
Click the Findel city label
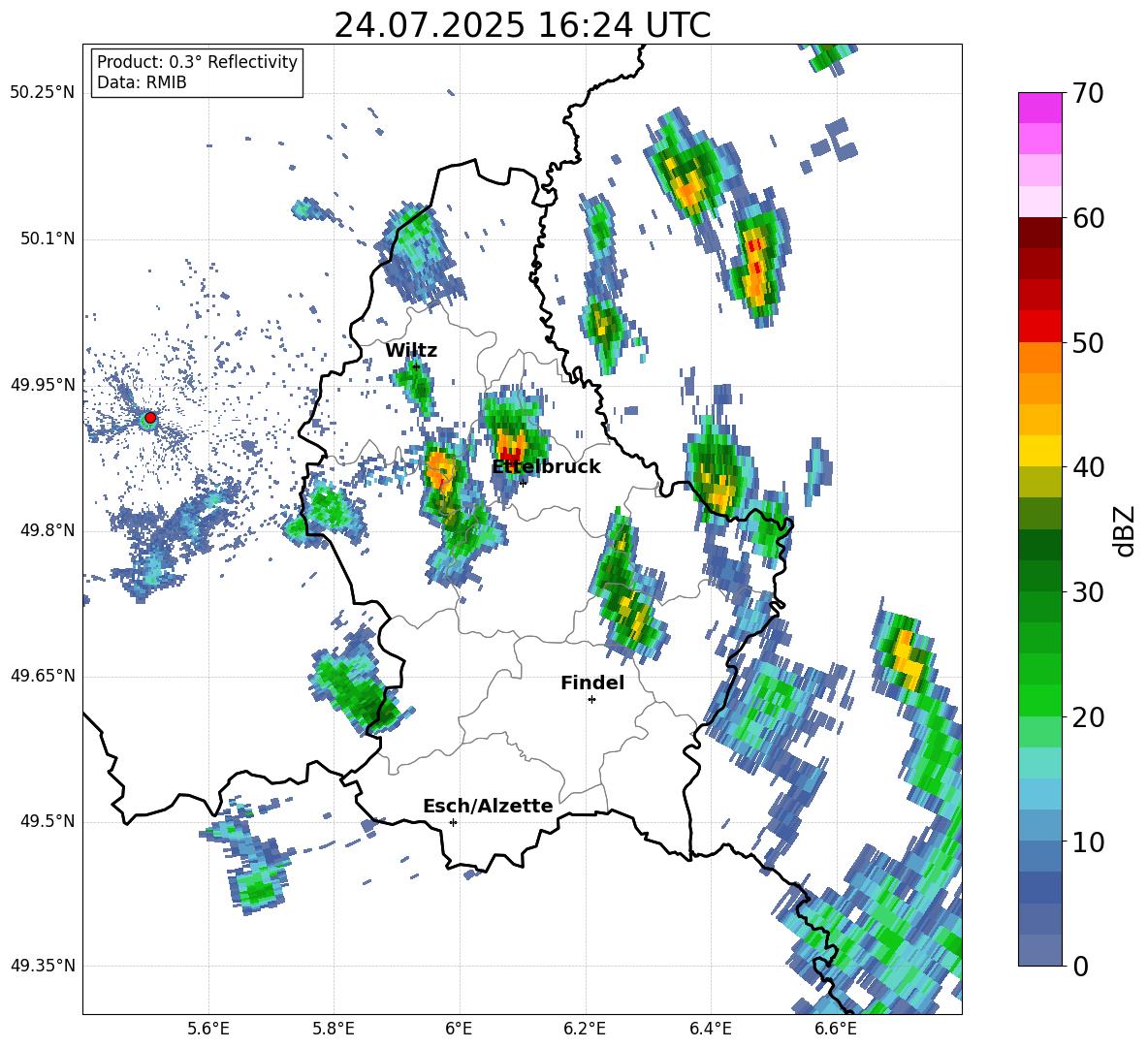592,683
